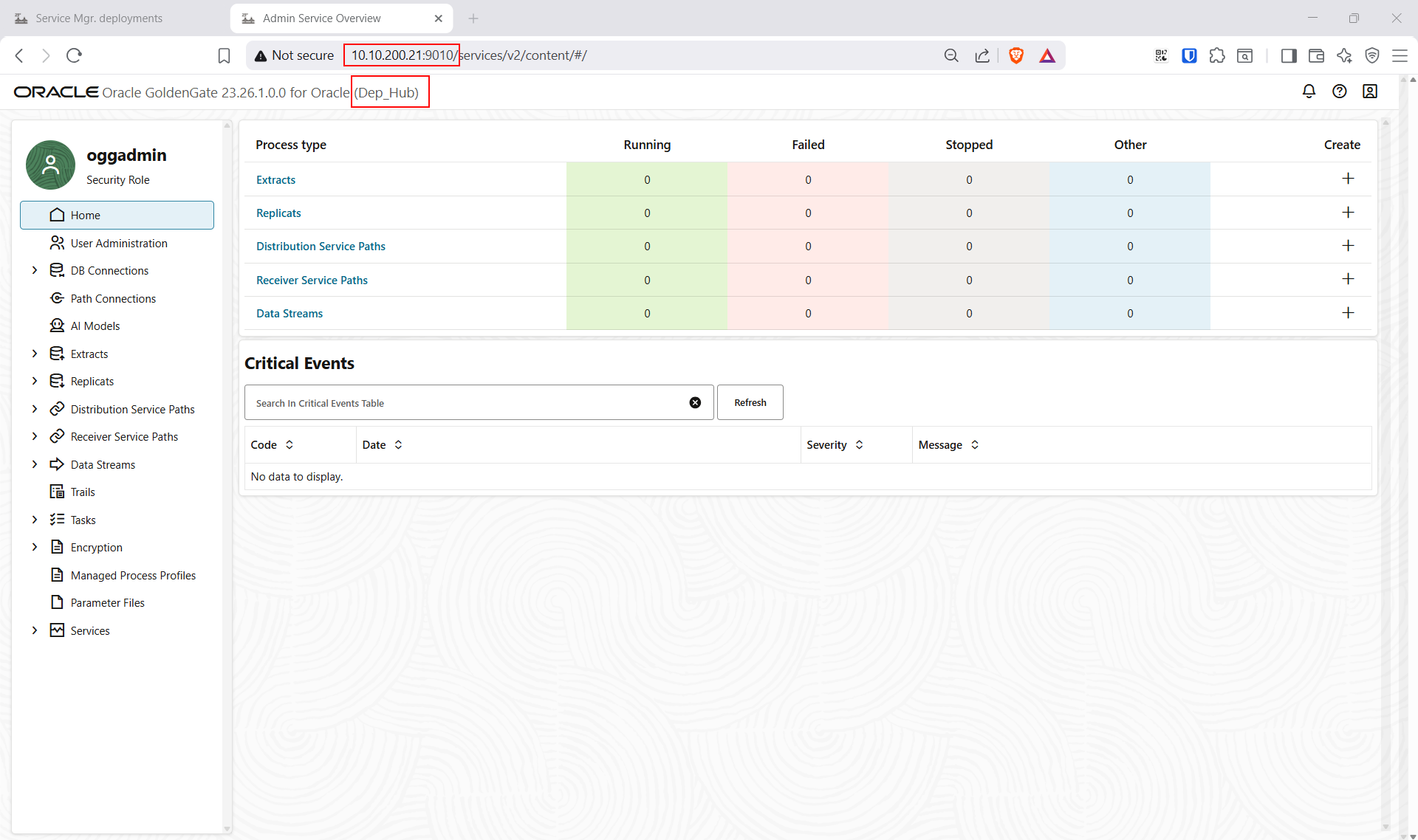Click the ORACLE logo in header
The width and height of the screenshot is (1418, 840).
[56, 92]
